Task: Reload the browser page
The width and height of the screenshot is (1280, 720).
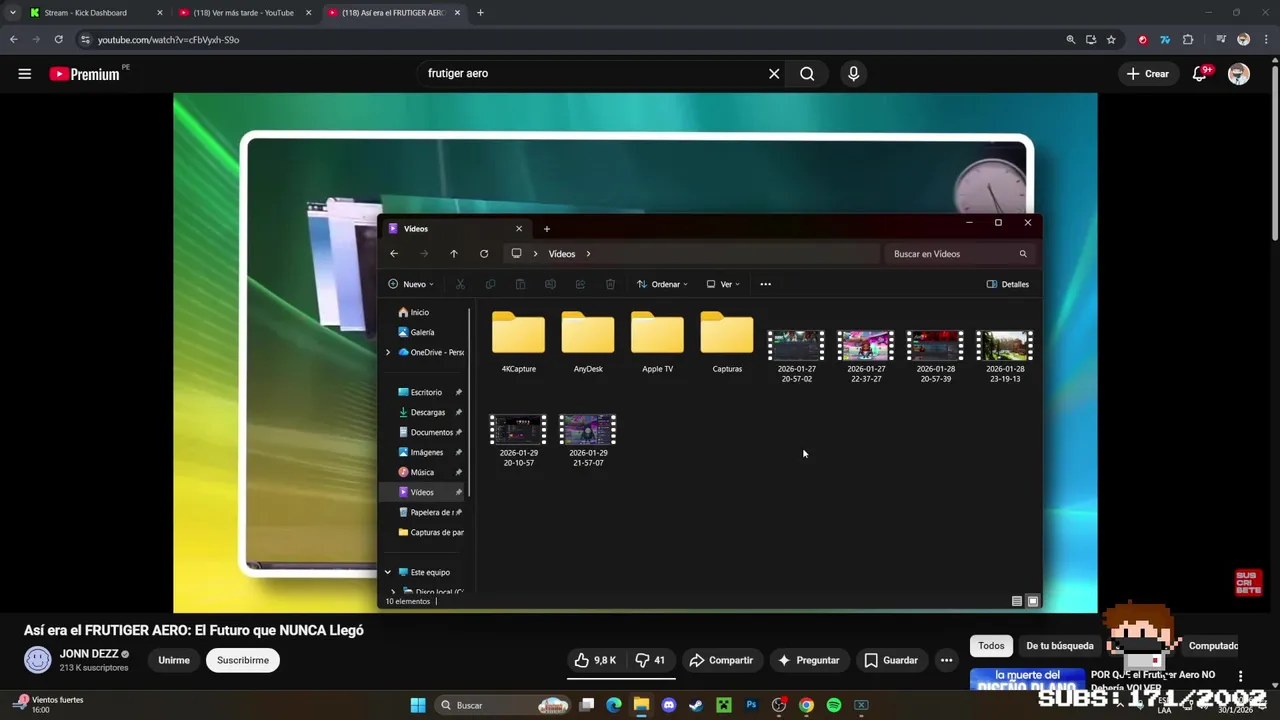Action: coord(58,40)
